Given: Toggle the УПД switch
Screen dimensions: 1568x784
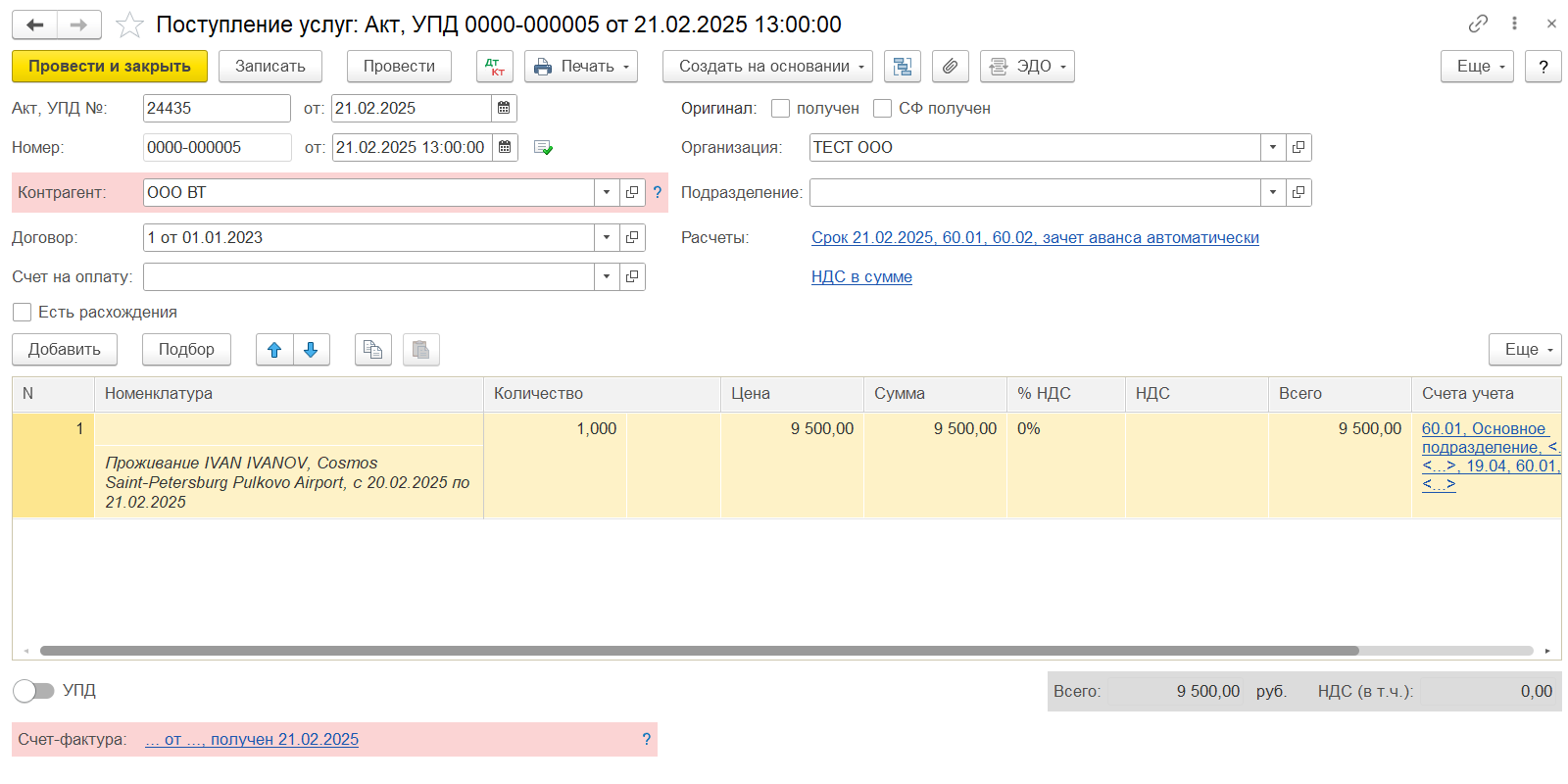Looking at the screenshot, I should coord(33,691).
